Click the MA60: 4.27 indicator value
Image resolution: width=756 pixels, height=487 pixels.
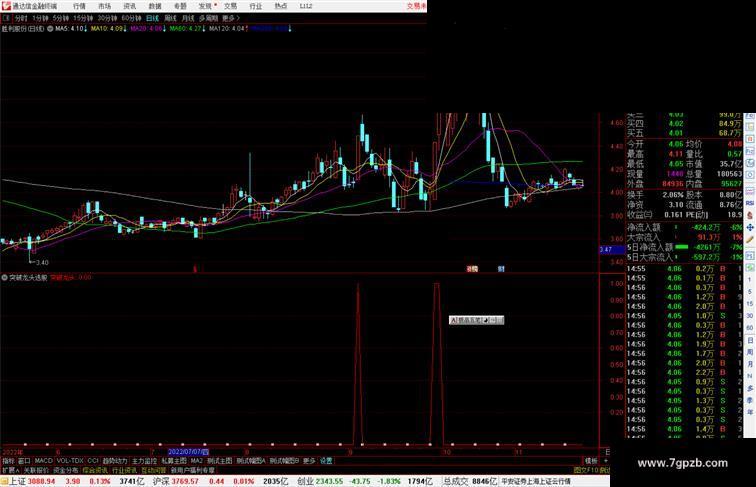(x=186, y=29)
